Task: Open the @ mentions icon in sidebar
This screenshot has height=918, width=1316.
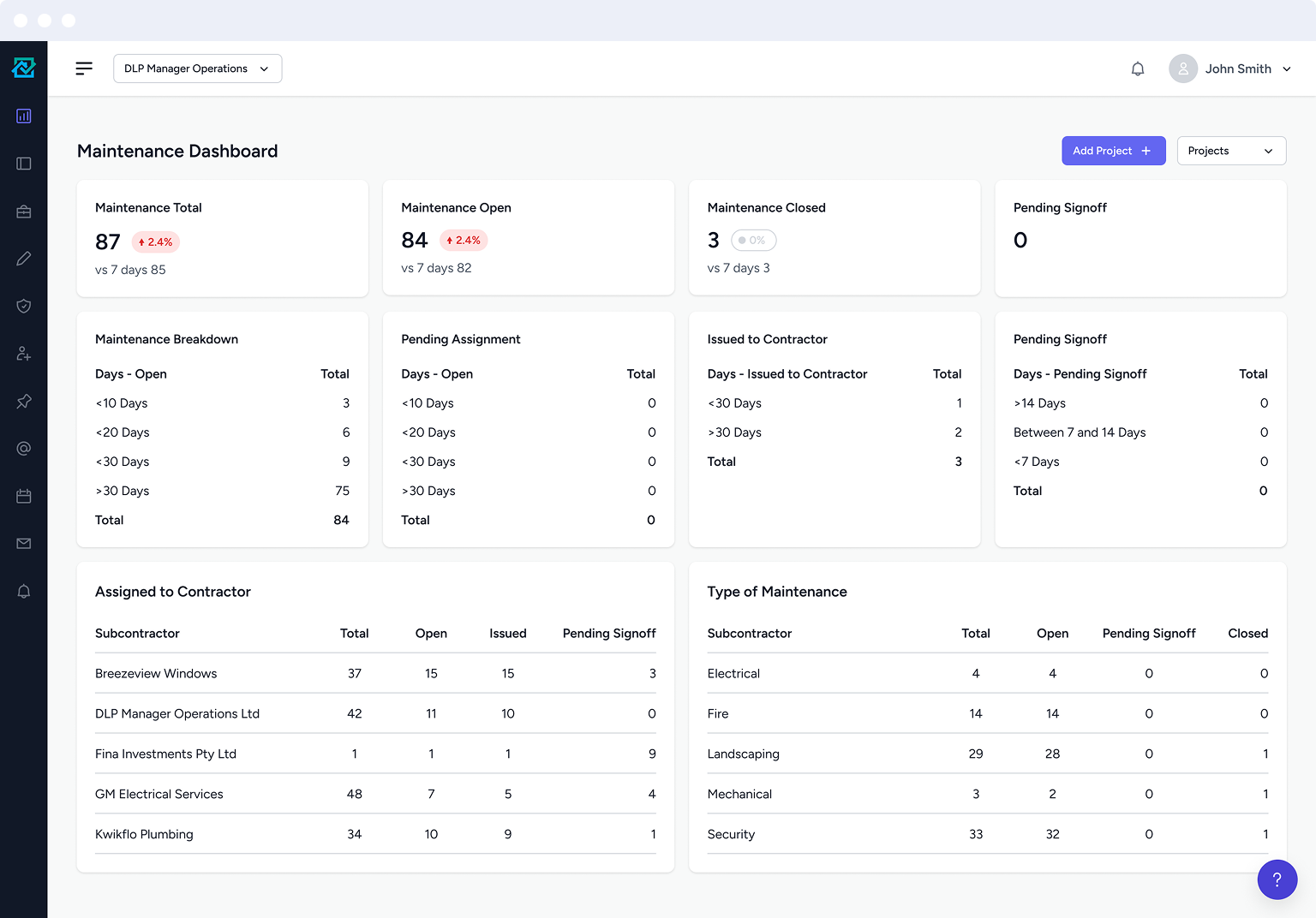Action: [23, 448]
